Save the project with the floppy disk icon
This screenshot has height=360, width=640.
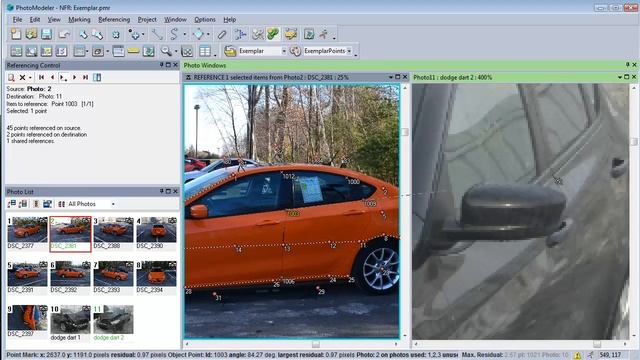pyautogui.click(x=47, y=34)
